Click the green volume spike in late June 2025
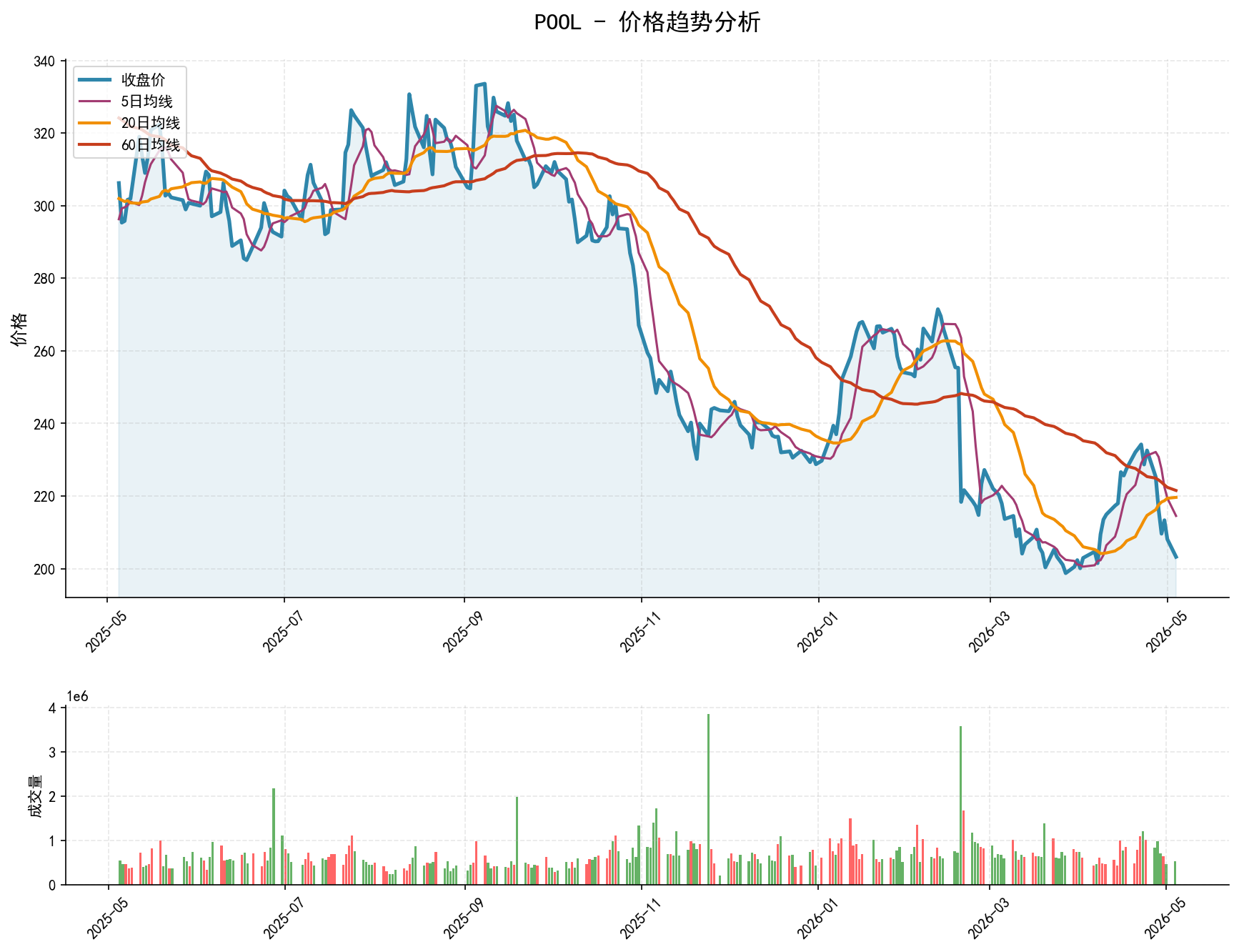 [x=274, y=836]
